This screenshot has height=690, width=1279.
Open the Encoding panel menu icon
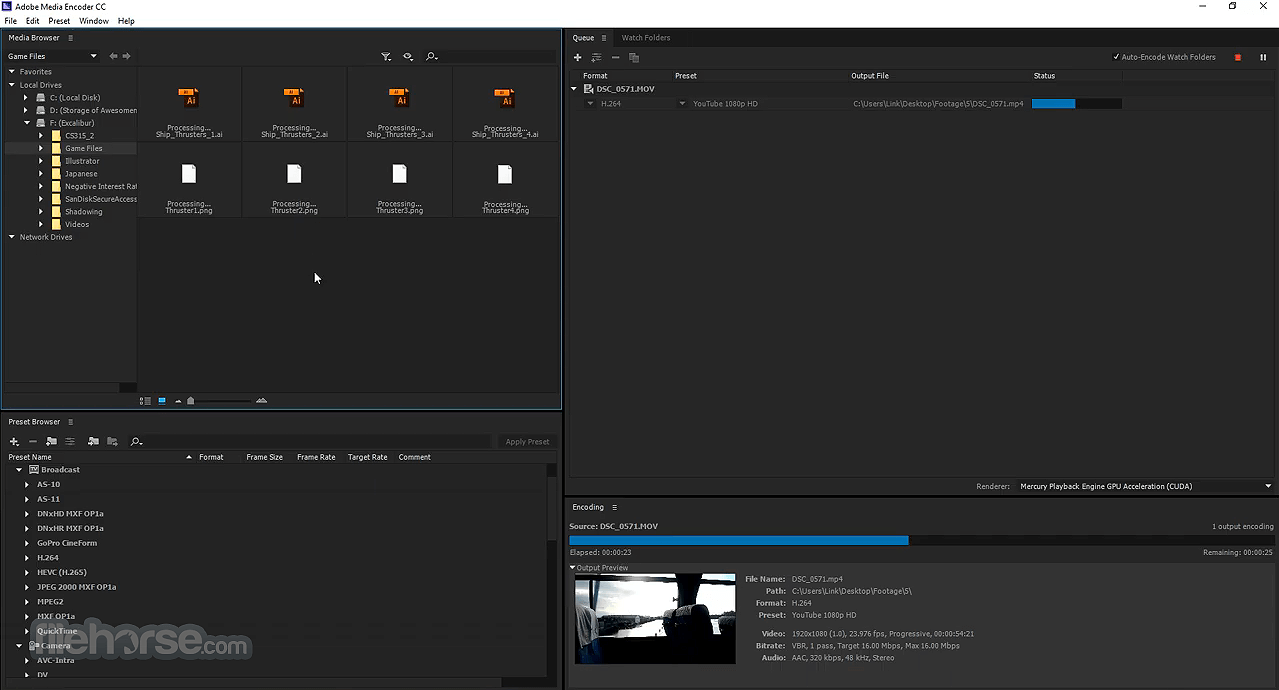614,507
